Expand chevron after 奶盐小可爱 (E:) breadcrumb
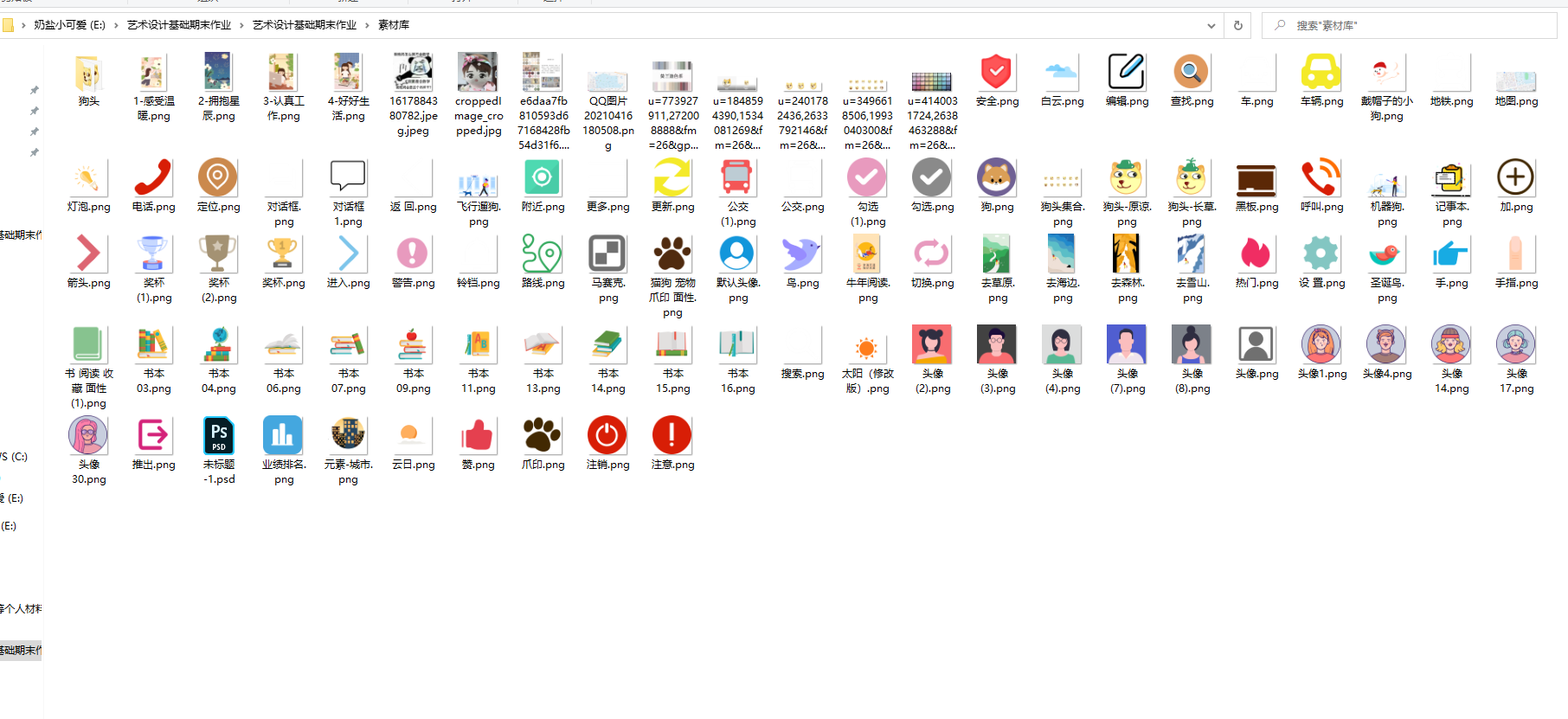The image size is (1568, 719). [x=116, y=25]
